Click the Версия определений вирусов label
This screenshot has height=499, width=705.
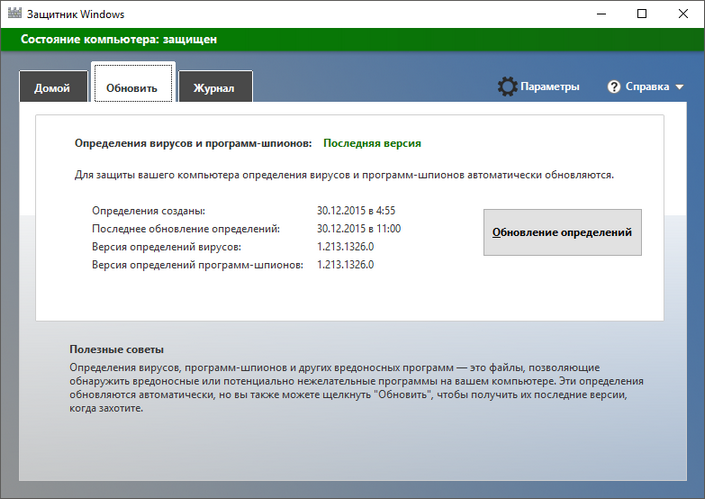[166, 247]
